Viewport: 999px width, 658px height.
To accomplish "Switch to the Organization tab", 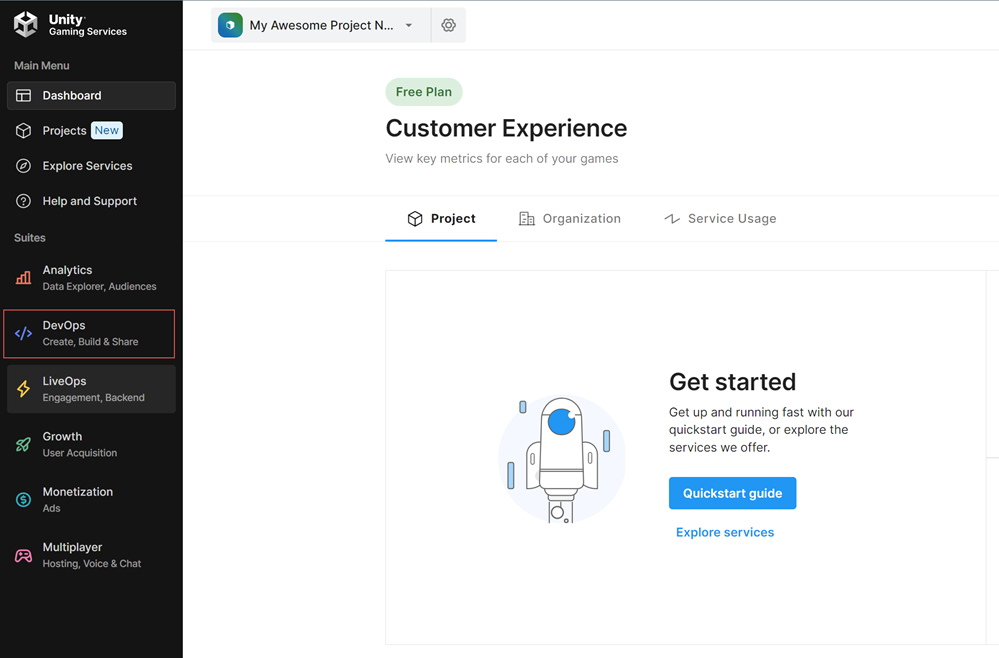I will pos(569,219).
